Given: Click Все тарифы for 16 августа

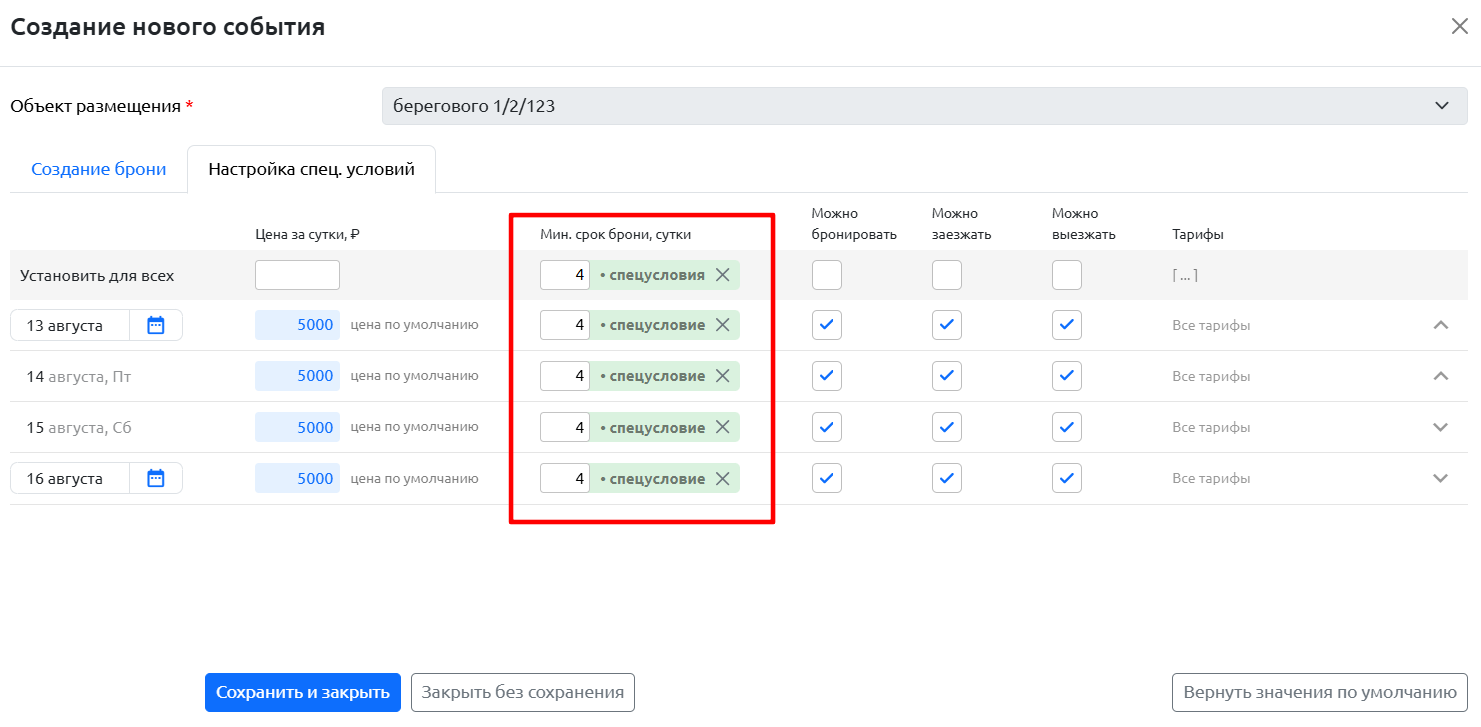Looking at the screenshot, I should pos(1211,478).
